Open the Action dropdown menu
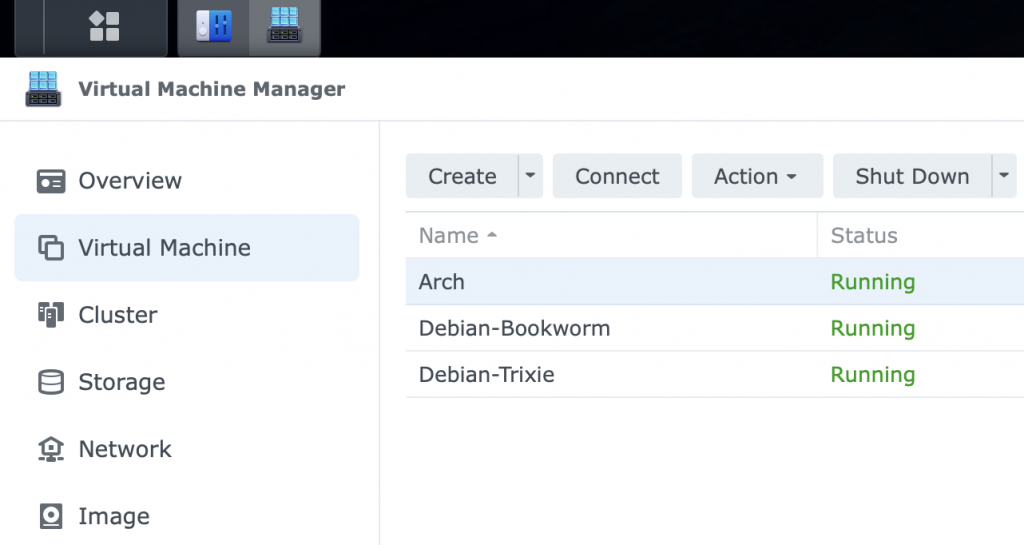 click(x=756, y=176)
